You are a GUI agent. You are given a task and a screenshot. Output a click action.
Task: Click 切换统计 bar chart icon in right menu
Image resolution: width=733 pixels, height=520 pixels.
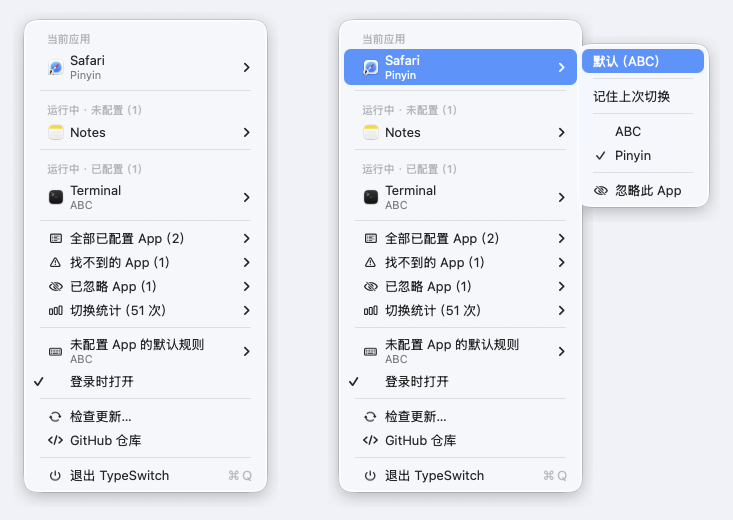[x=371, y=311]
